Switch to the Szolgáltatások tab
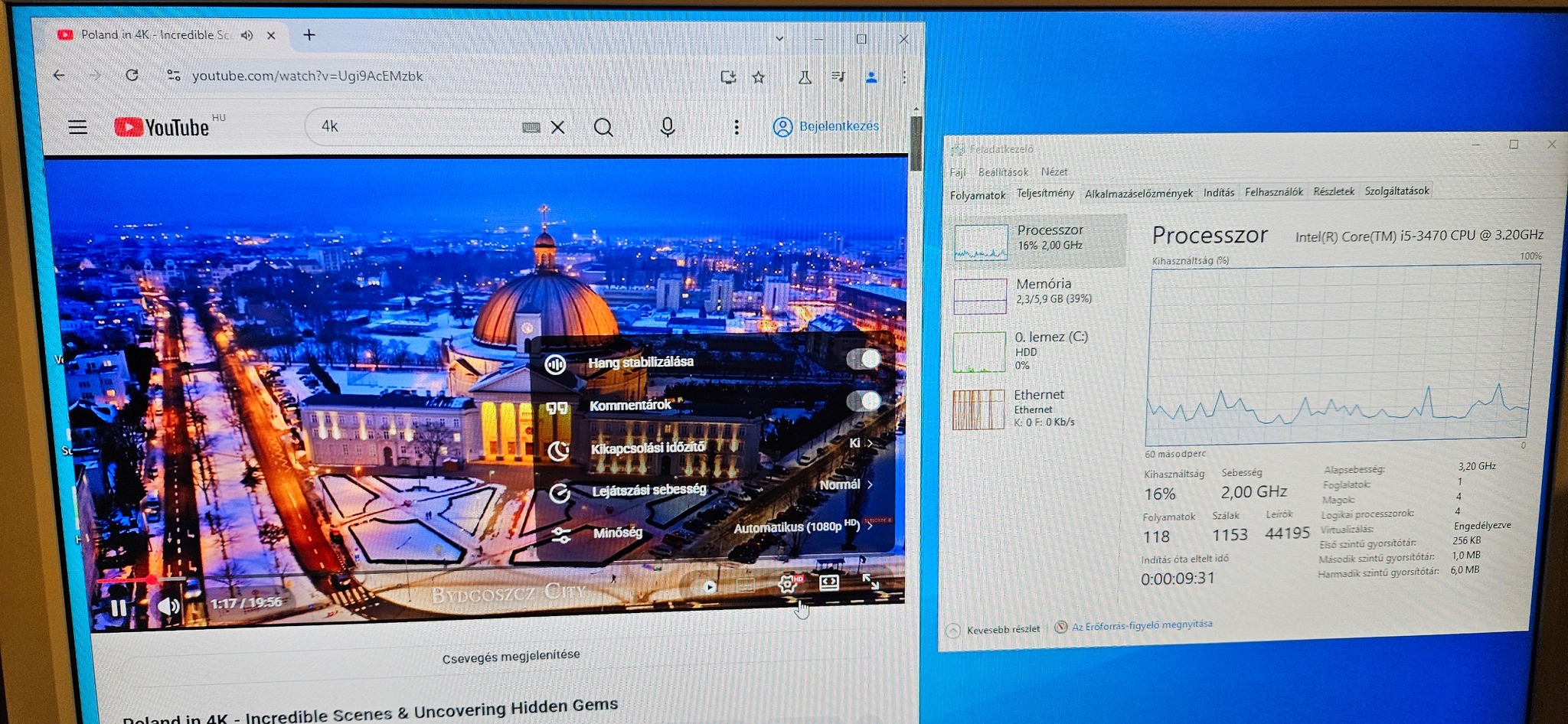 [x=1396, y=191]
